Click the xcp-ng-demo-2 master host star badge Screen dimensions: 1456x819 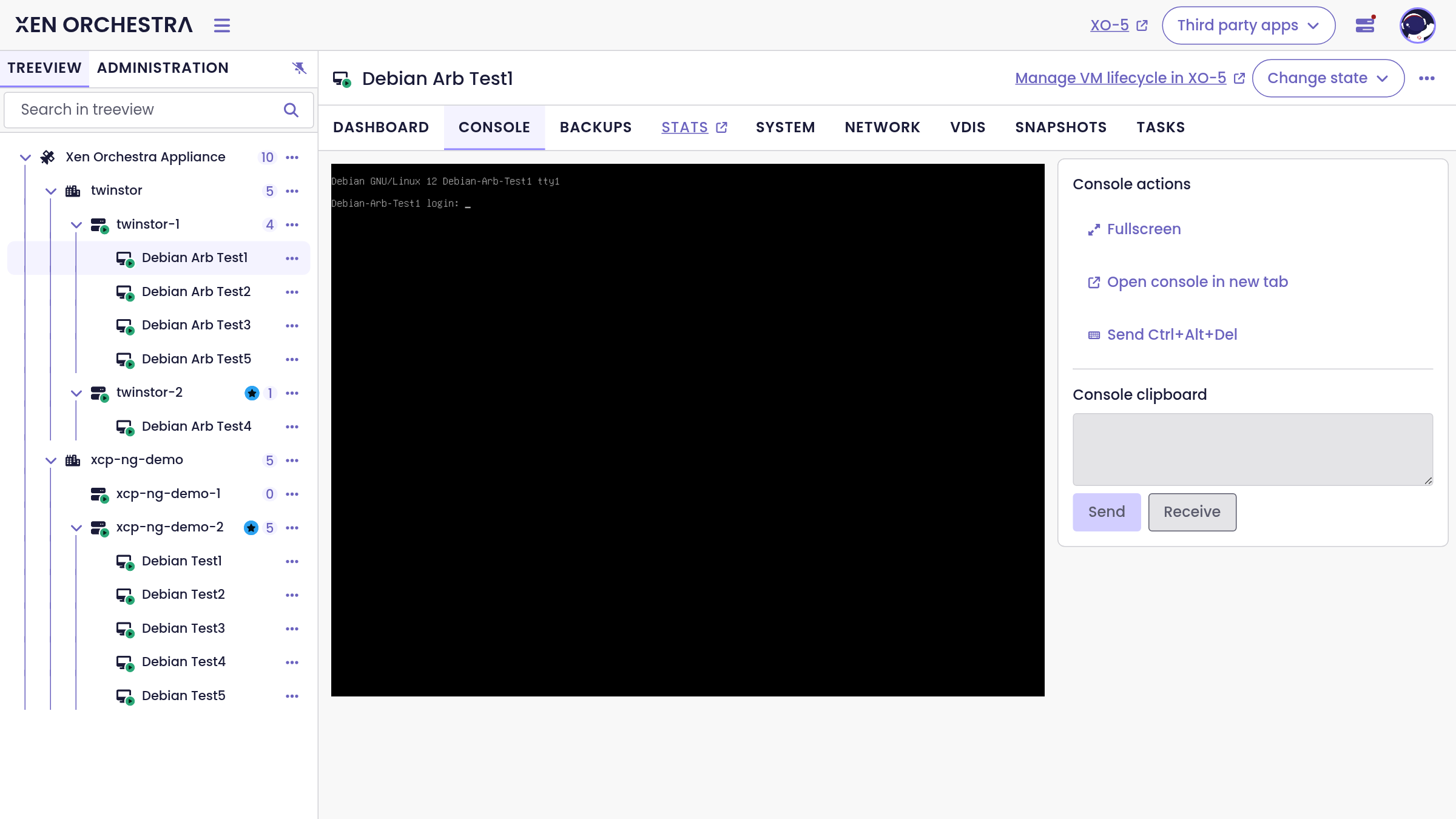[x=251, y=528]
